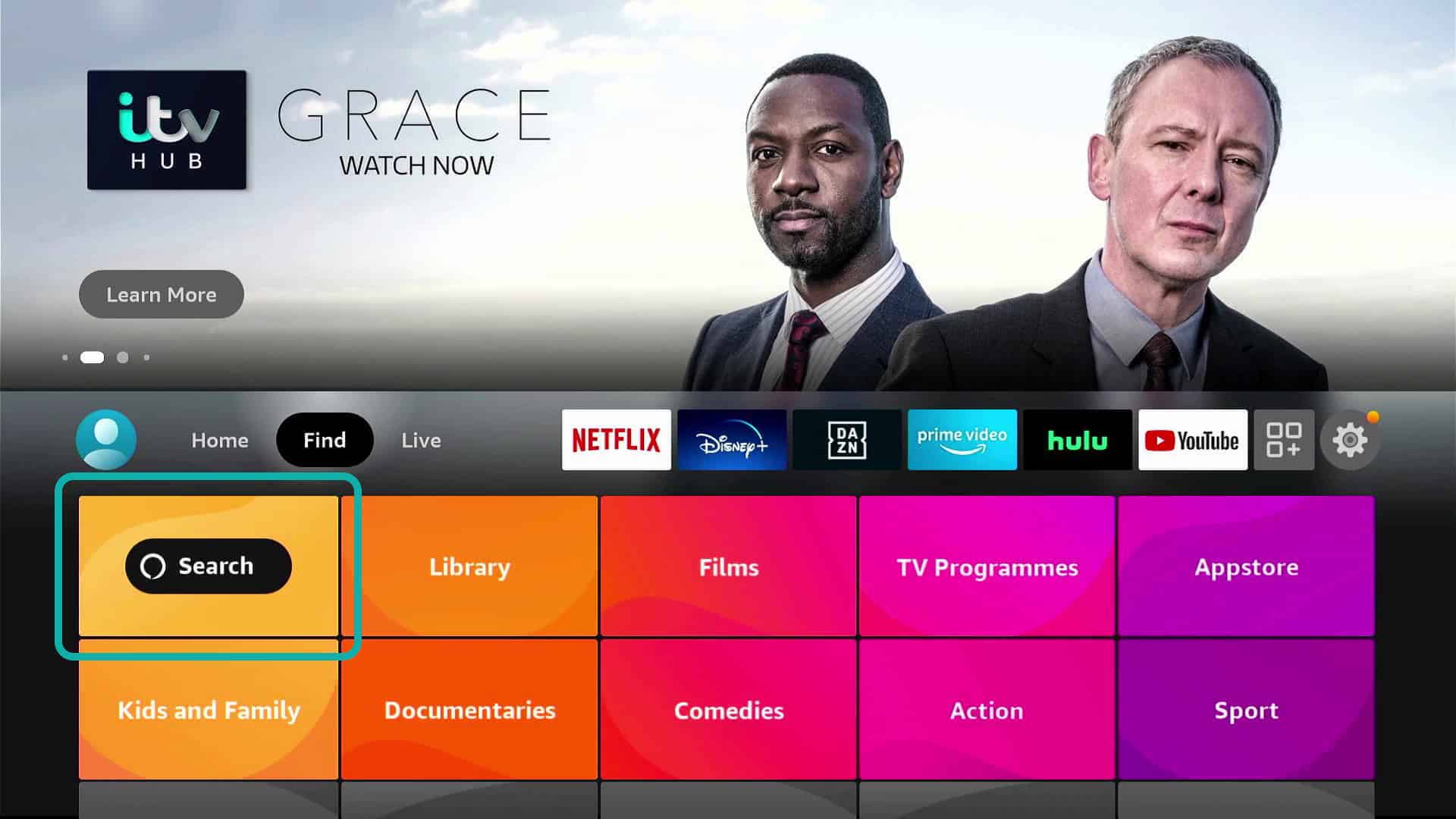Click the Hulu streaming icon
Viewport: 1456px width, 819px height.
(x=1077, y=439)
